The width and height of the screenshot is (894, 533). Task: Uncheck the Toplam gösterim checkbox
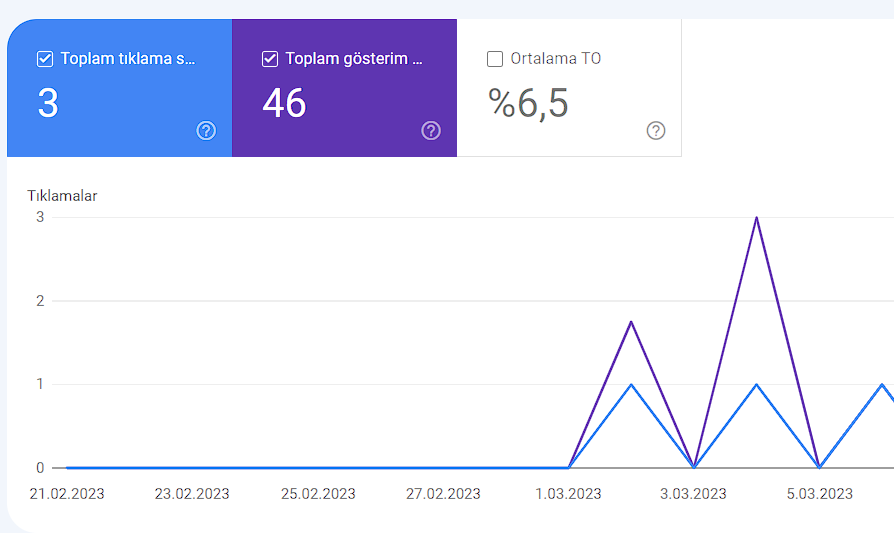click(270, 59)
